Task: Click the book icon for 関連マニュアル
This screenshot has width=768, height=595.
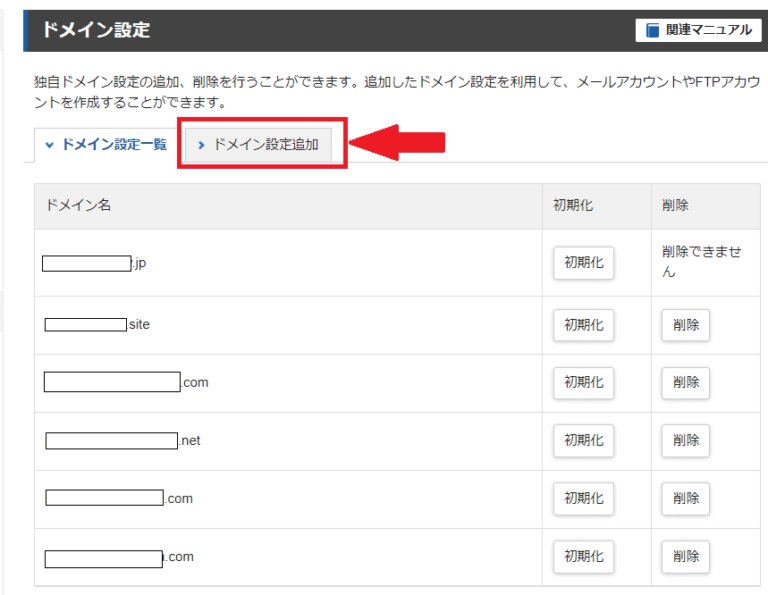Action: click(x=653, y=30)
